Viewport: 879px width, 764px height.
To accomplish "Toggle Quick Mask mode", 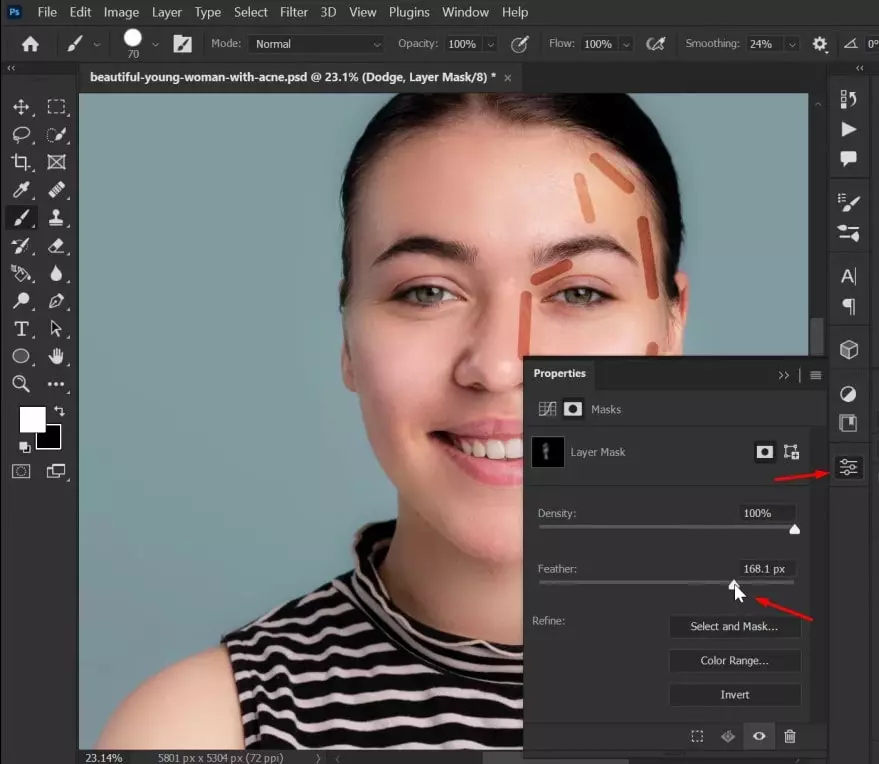I will point(21,471).
